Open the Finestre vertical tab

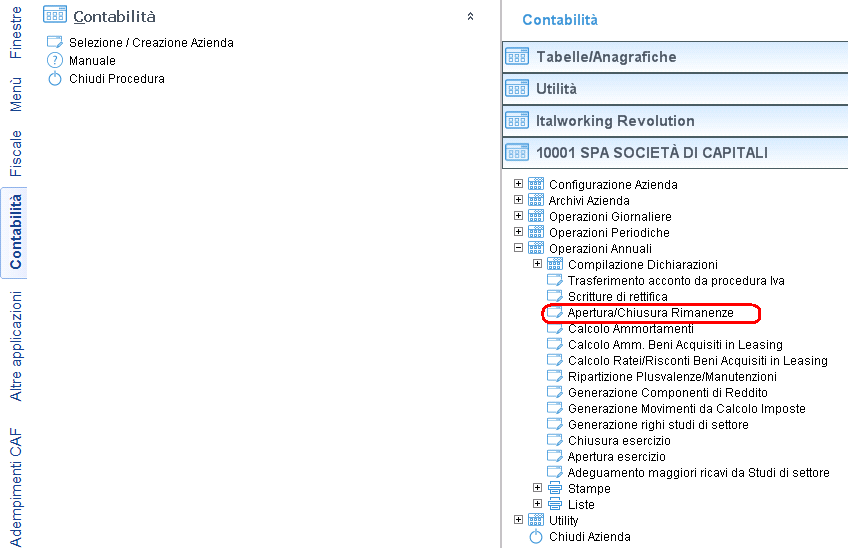point(15,32)
